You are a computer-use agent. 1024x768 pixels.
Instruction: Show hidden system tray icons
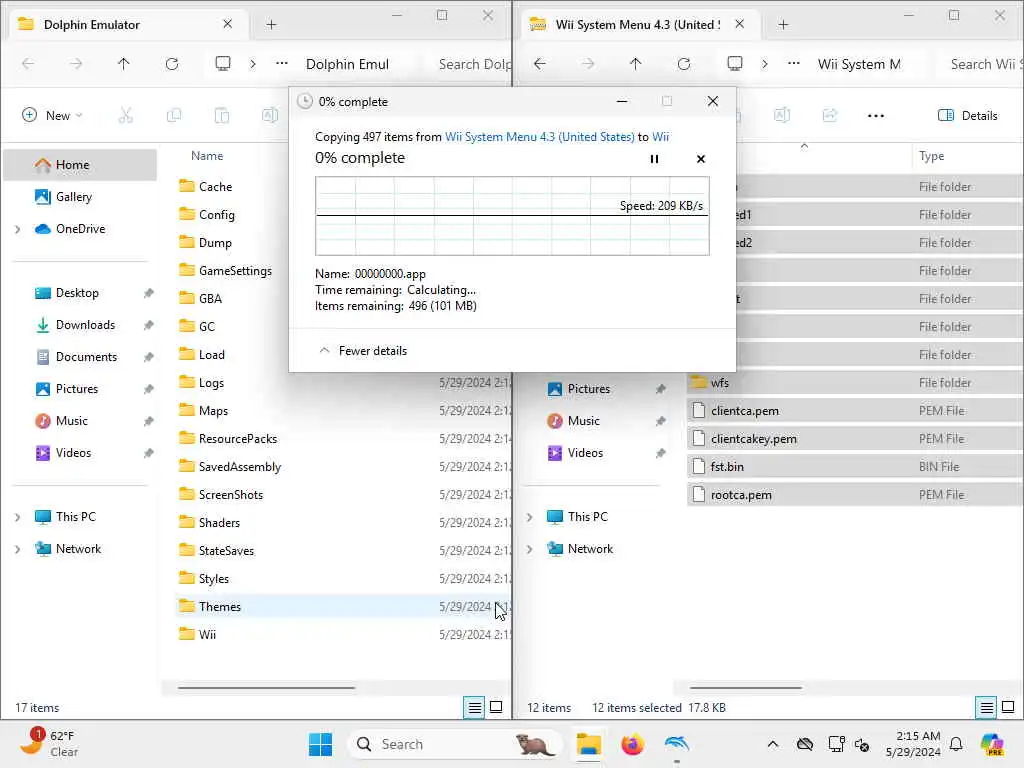pyautogui.click(x=773, y=744)
